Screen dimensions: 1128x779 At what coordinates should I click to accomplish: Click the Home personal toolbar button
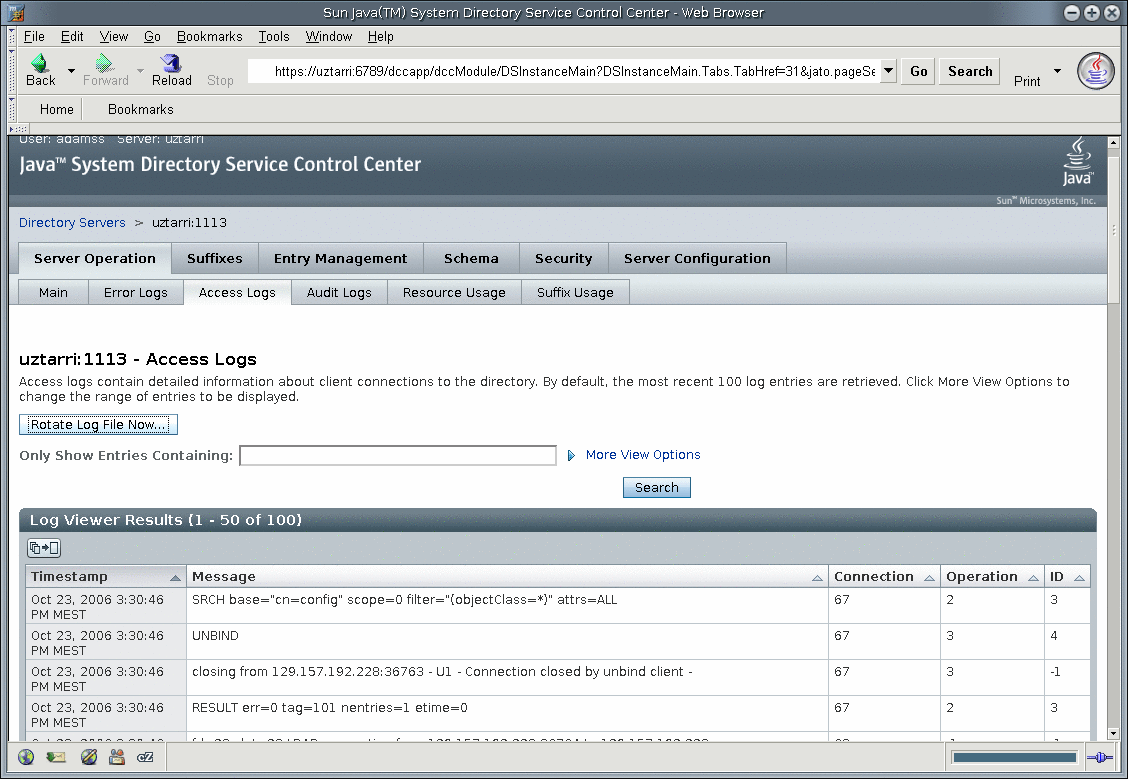pos(57,109)
